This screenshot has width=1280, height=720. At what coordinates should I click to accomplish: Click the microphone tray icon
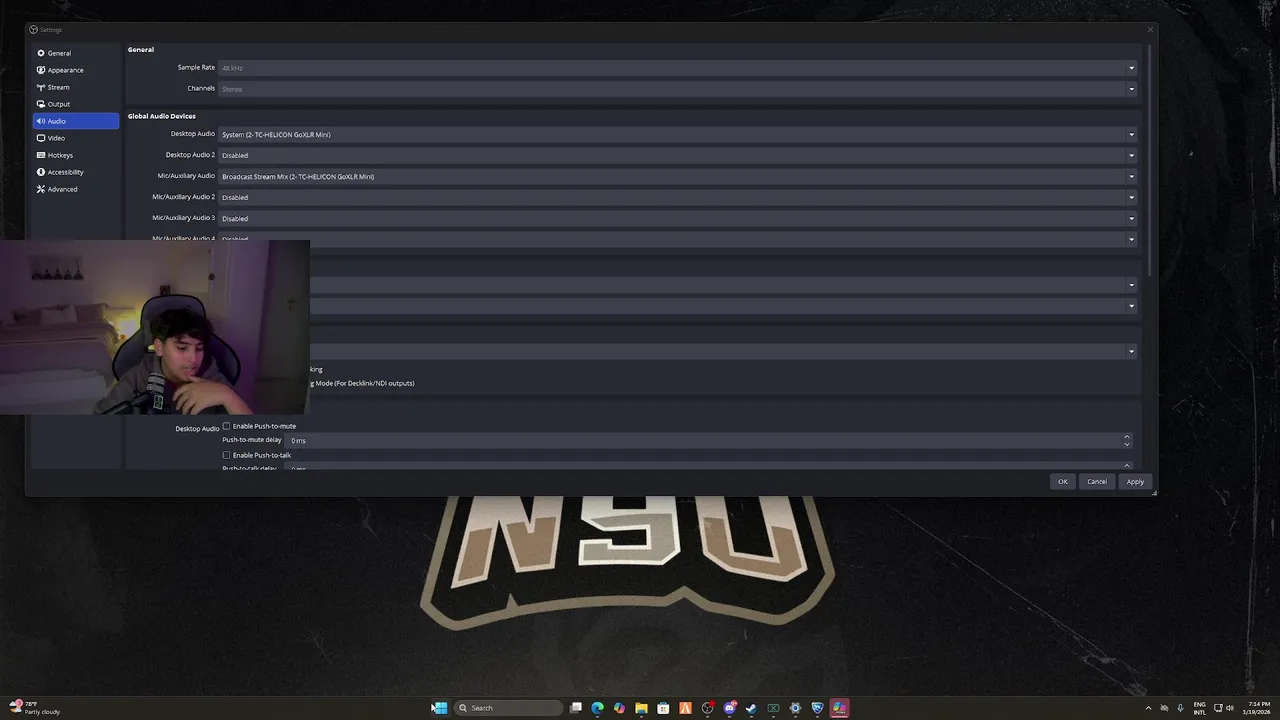click(x=1180, y=708)
